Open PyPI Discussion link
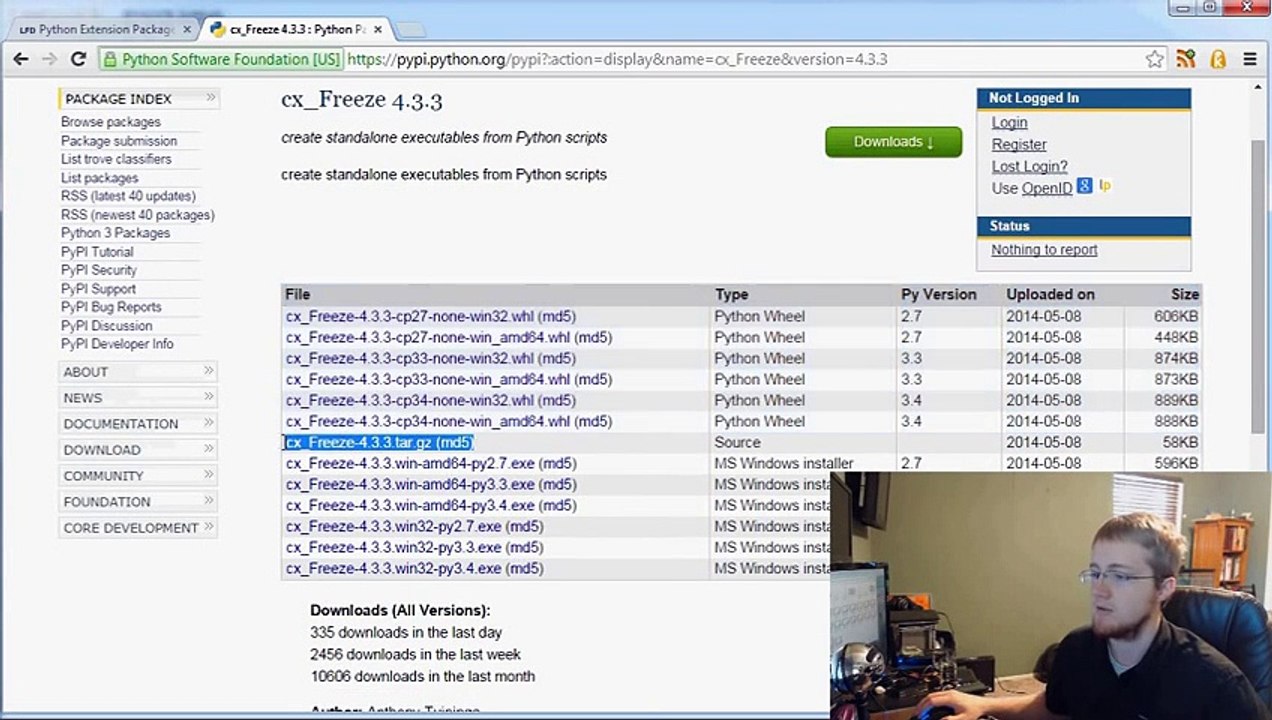Image resolution: width=1272 pixels, height=720 pixels. coord(107,326)
